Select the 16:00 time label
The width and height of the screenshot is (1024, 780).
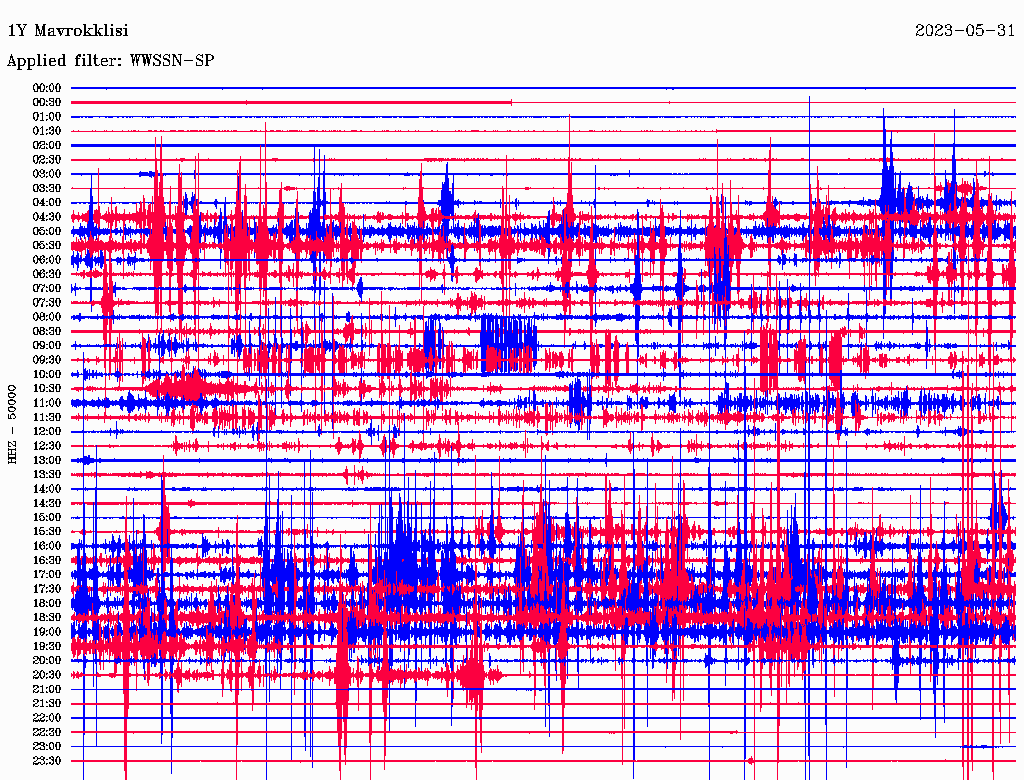click(46, 547)
